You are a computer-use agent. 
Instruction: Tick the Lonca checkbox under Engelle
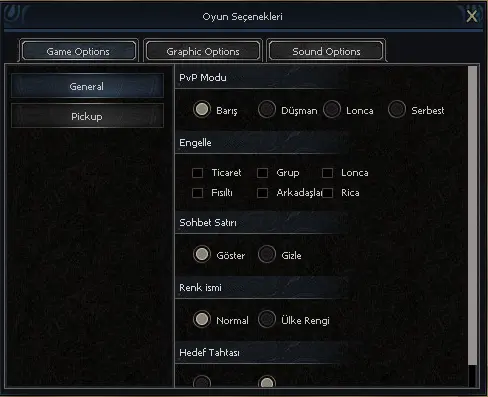tap(327, 173)
